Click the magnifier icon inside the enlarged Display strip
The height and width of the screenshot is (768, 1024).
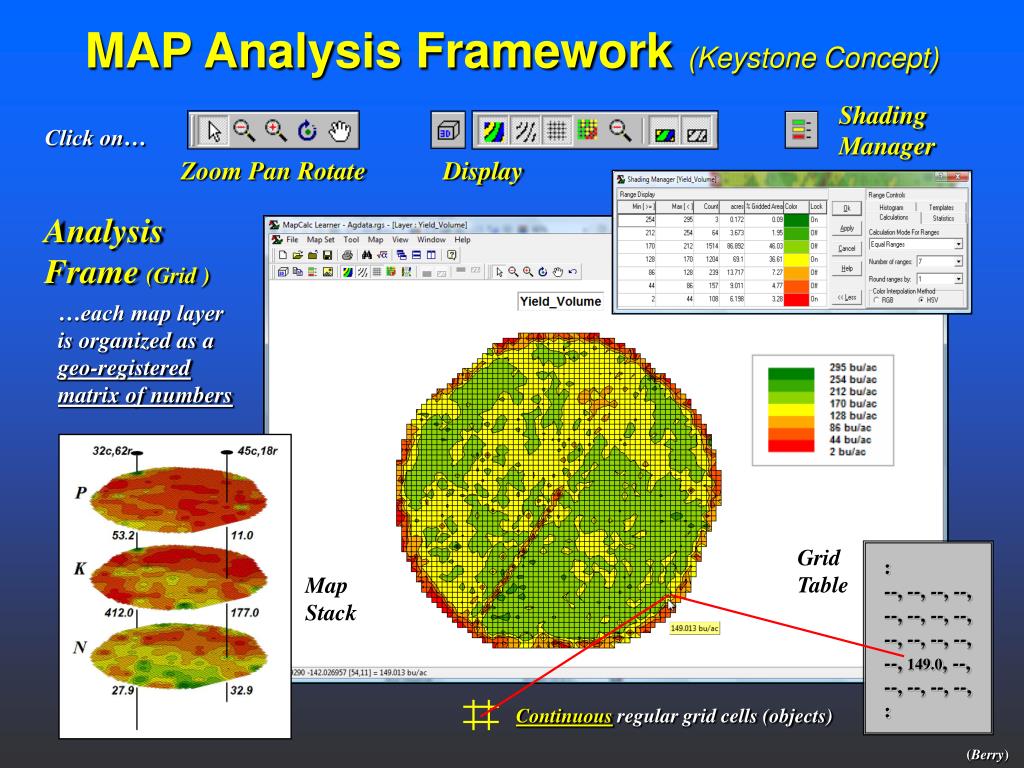[620, 131]
